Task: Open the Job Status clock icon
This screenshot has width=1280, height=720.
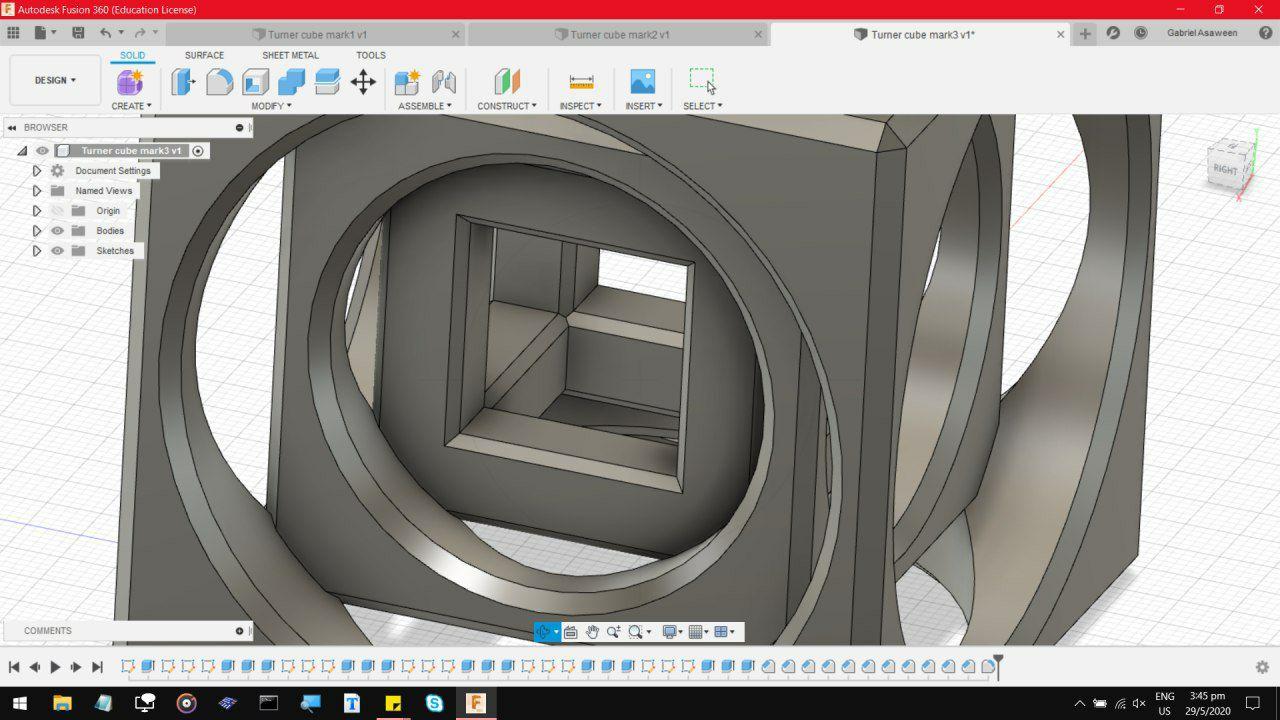Action: pos(1141,33)
